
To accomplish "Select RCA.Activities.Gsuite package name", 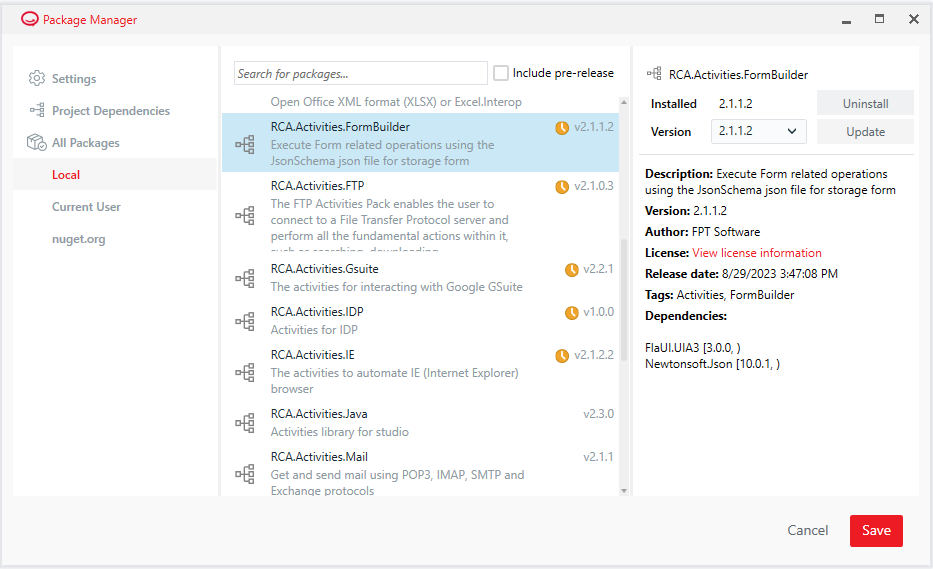I will coord(324,269).
